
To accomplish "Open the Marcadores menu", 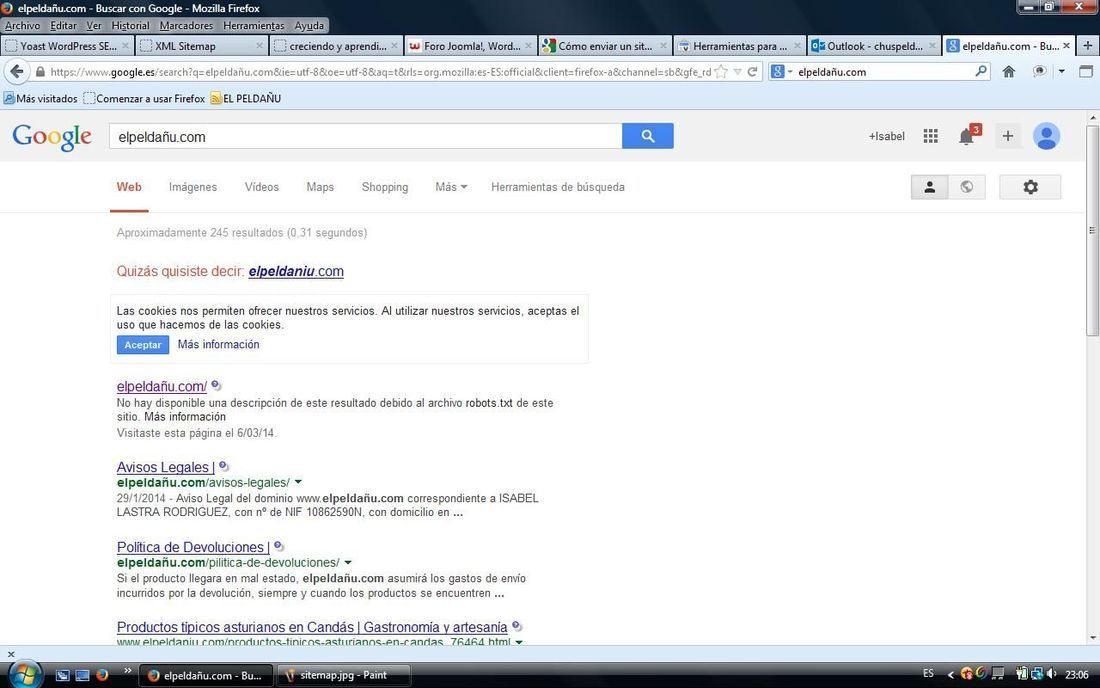I will pyautogui.click(x=186, y=25).
